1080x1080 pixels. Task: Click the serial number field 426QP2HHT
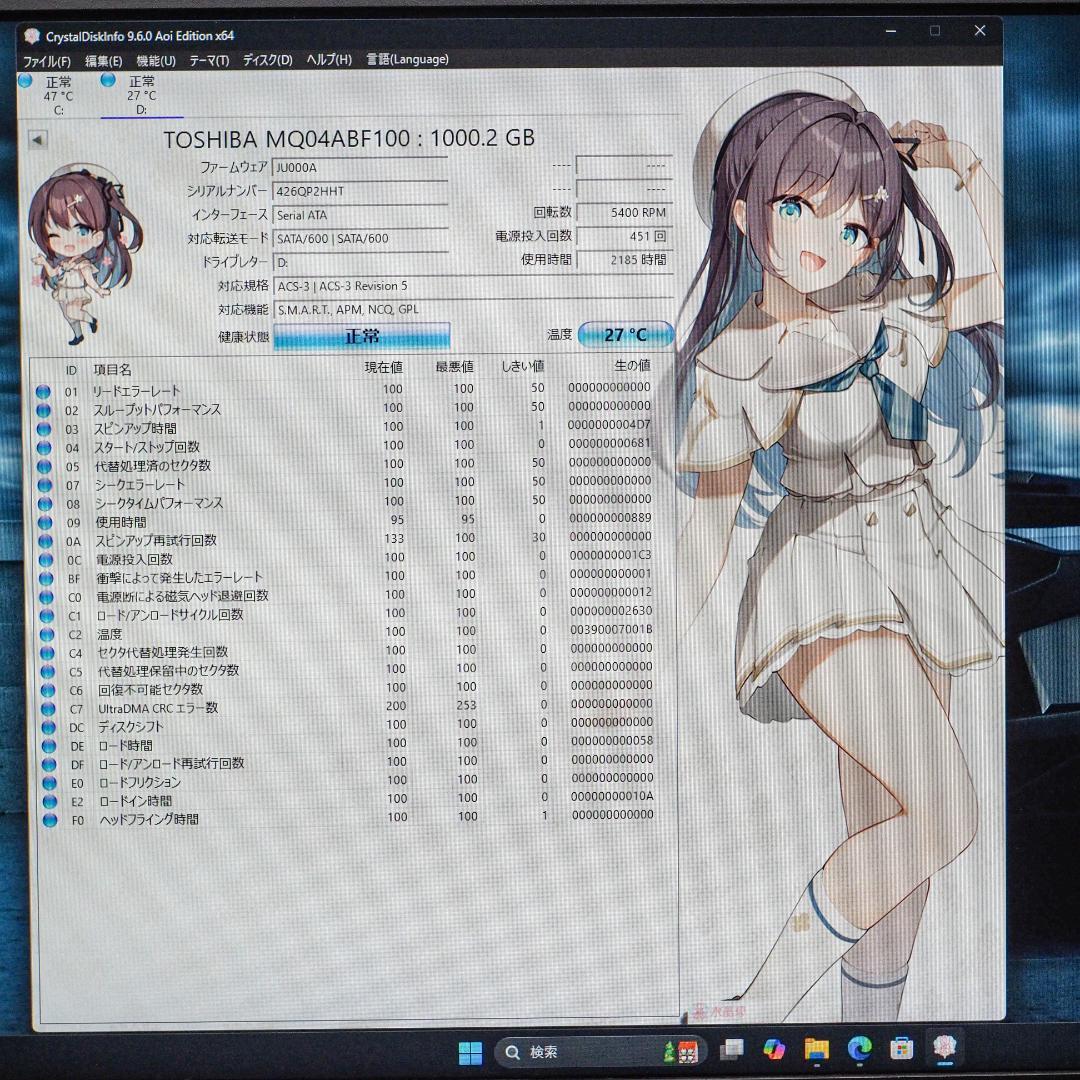pos(360,191)
